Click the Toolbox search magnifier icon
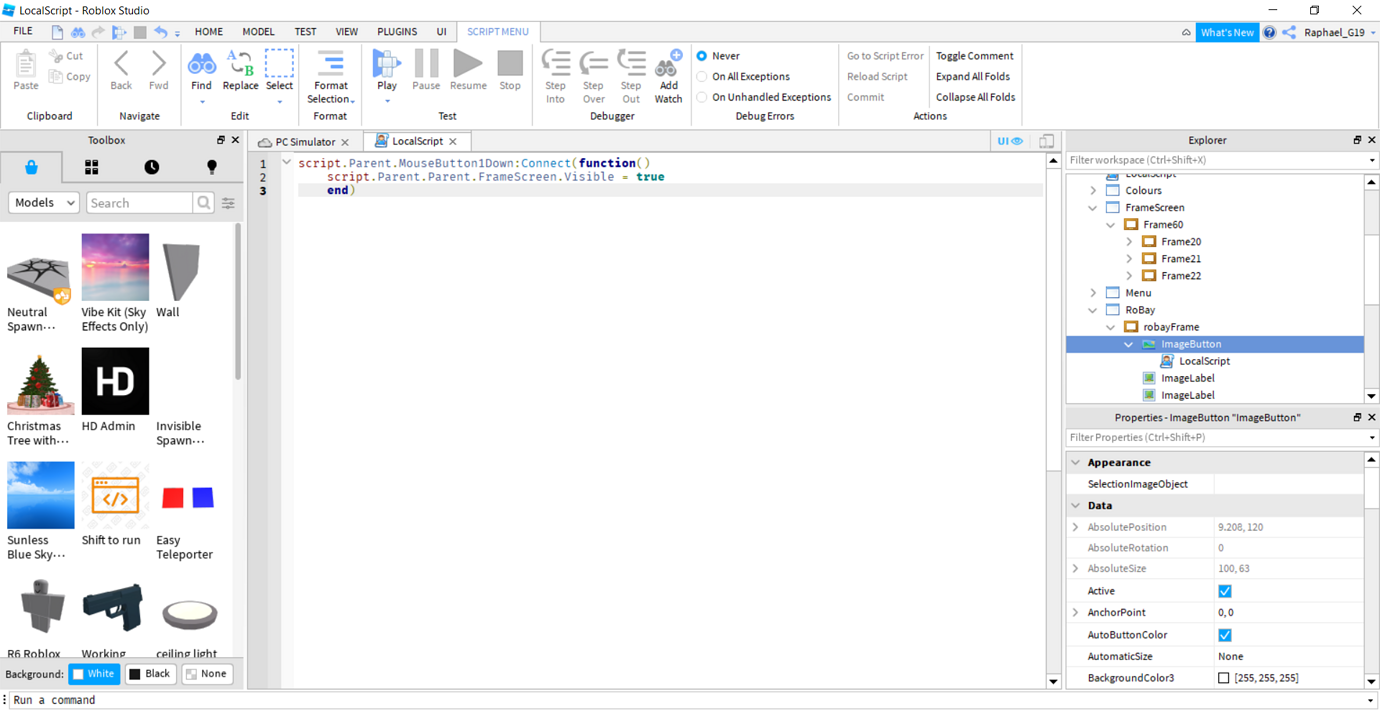 204,203
